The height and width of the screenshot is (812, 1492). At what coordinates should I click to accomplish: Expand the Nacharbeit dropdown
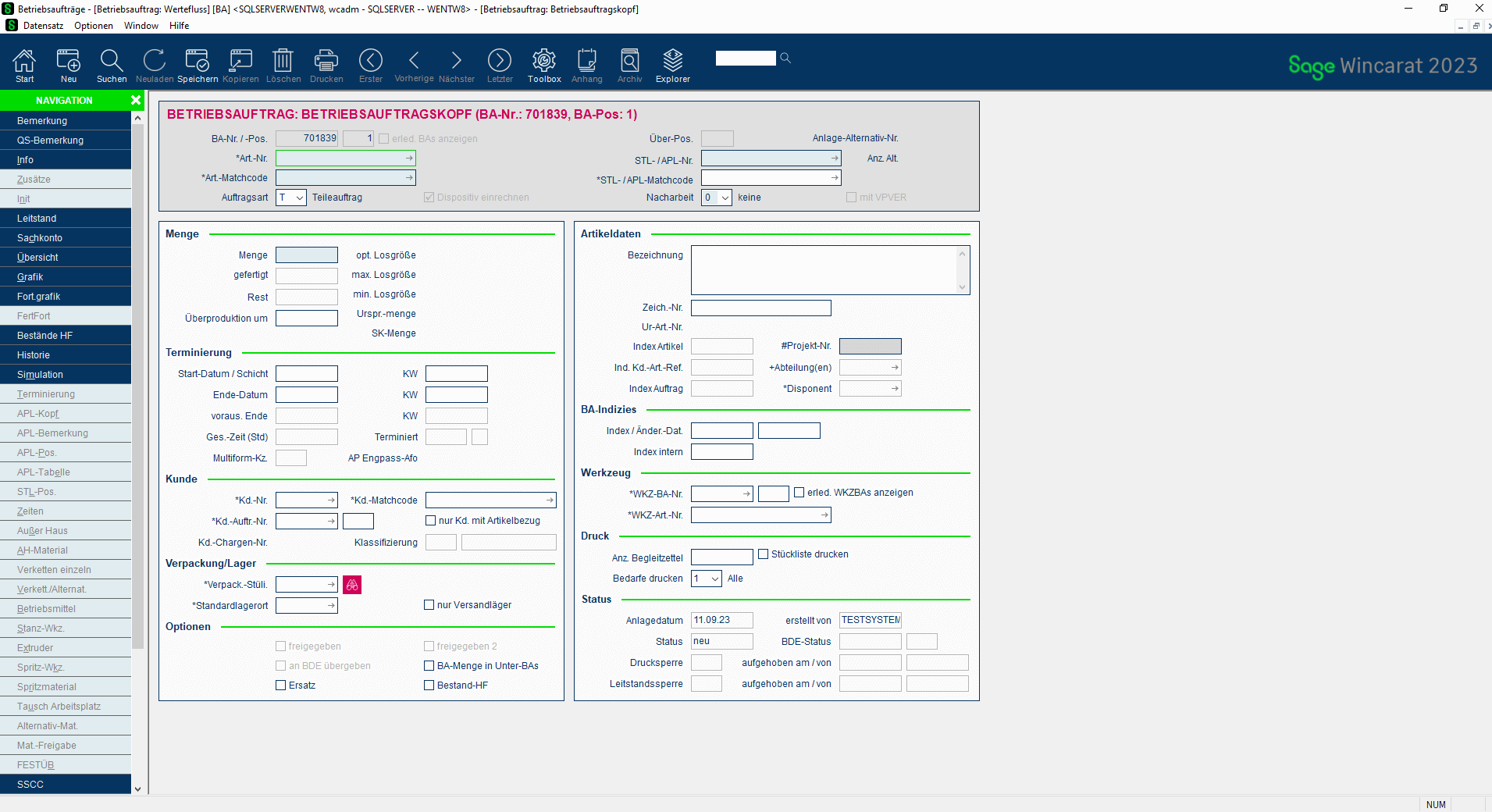pos(717,198)
